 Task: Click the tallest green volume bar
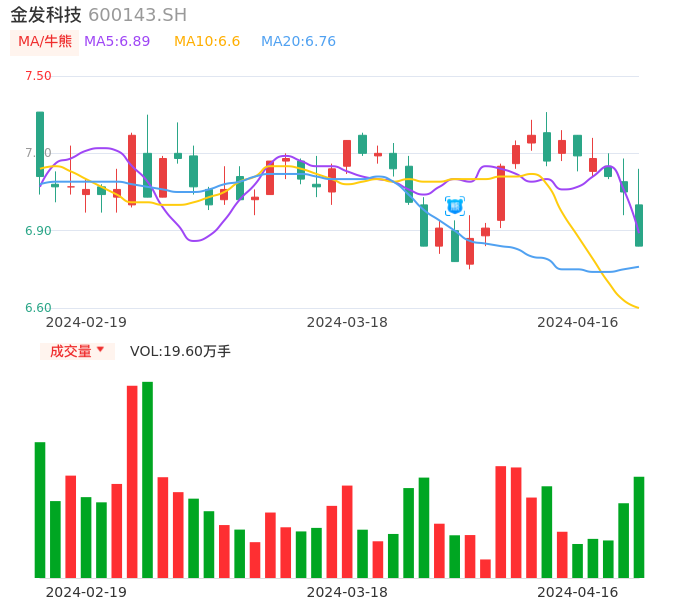147,480
